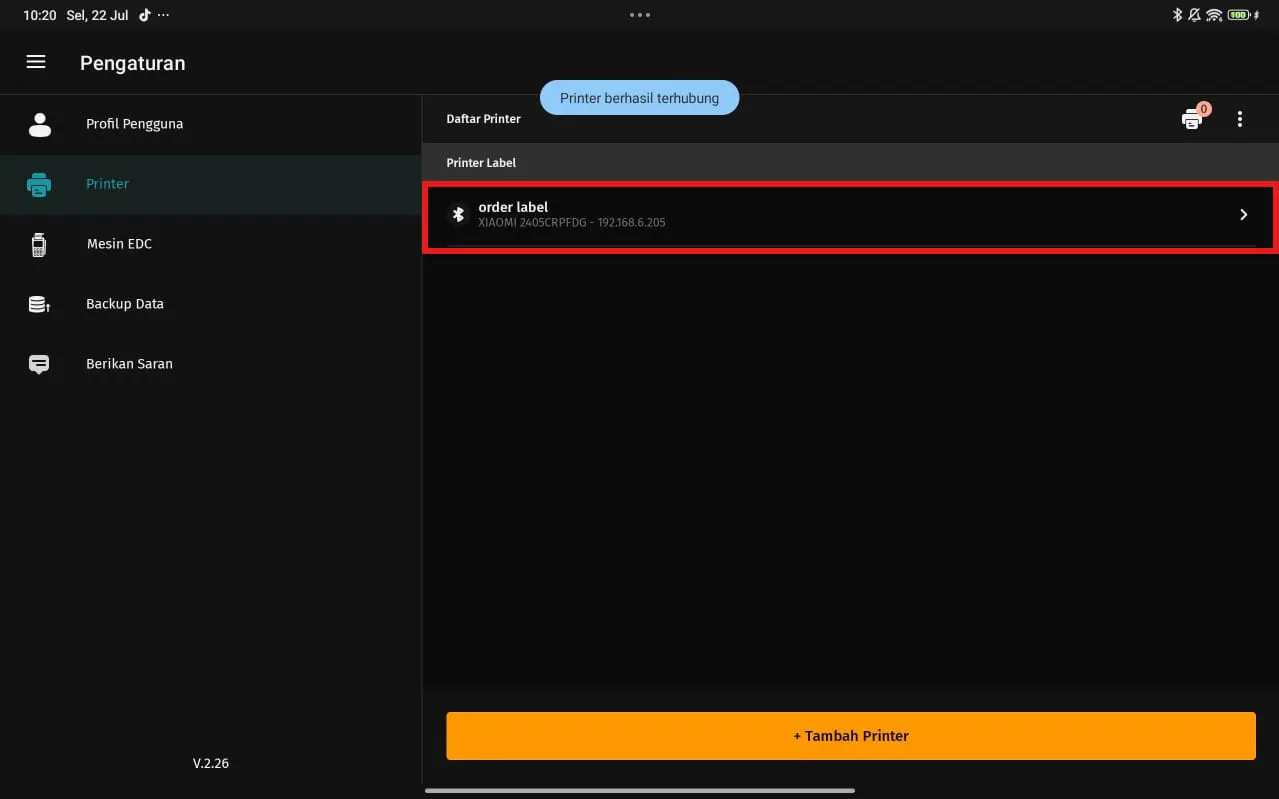
Task: Click the Backup Data database icon
Action: tap(39, 304)
